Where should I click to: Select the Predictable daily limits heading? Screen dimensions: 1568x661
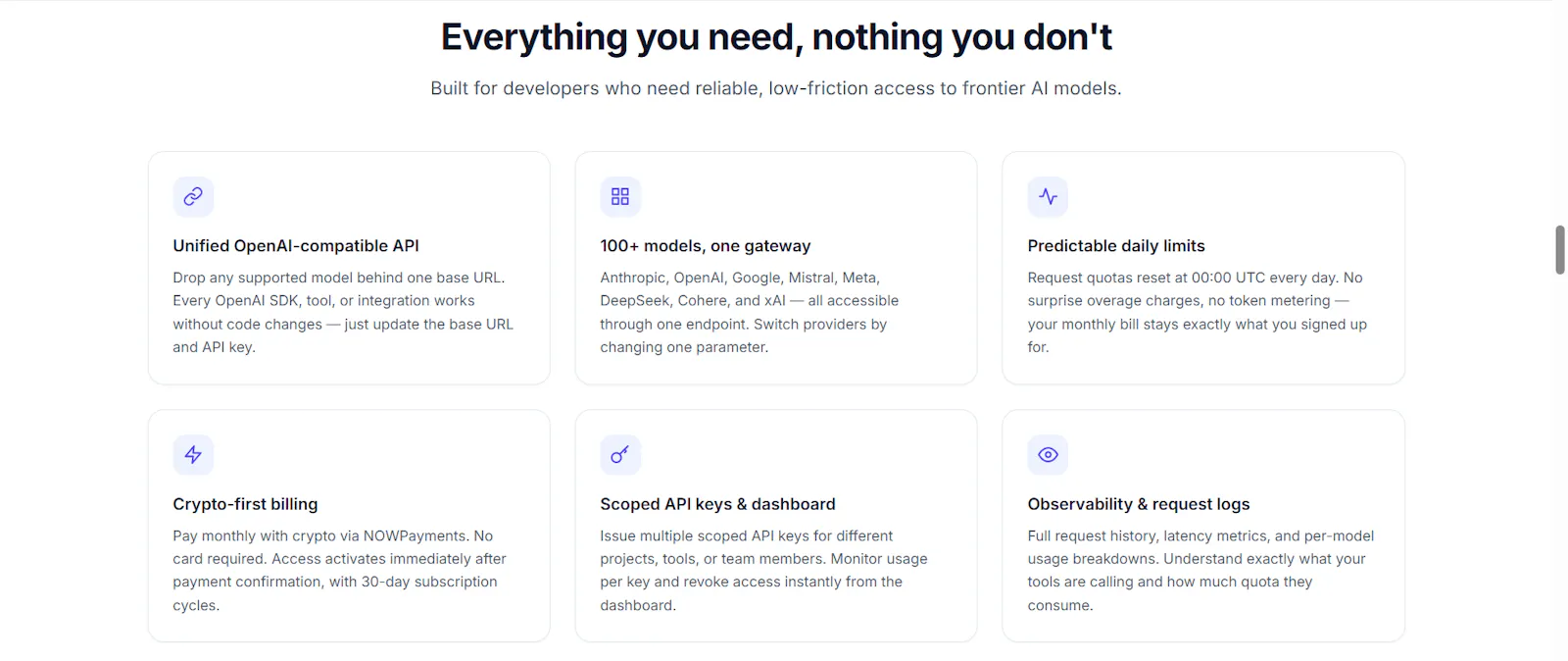(1116, 246)
